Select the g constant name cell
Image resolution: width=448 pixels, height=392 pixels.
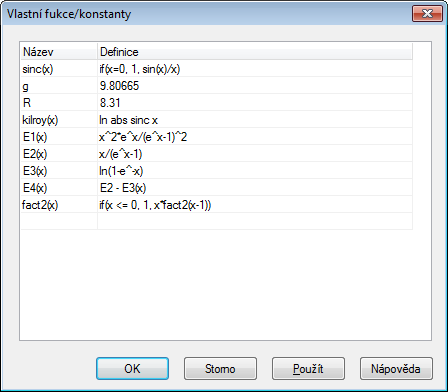coord(59,86)
